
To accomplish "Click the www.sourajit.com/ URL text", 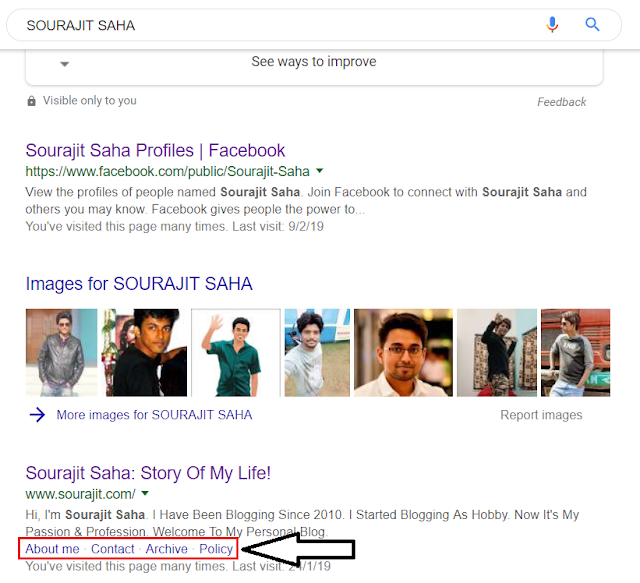I will coord(80,494).
